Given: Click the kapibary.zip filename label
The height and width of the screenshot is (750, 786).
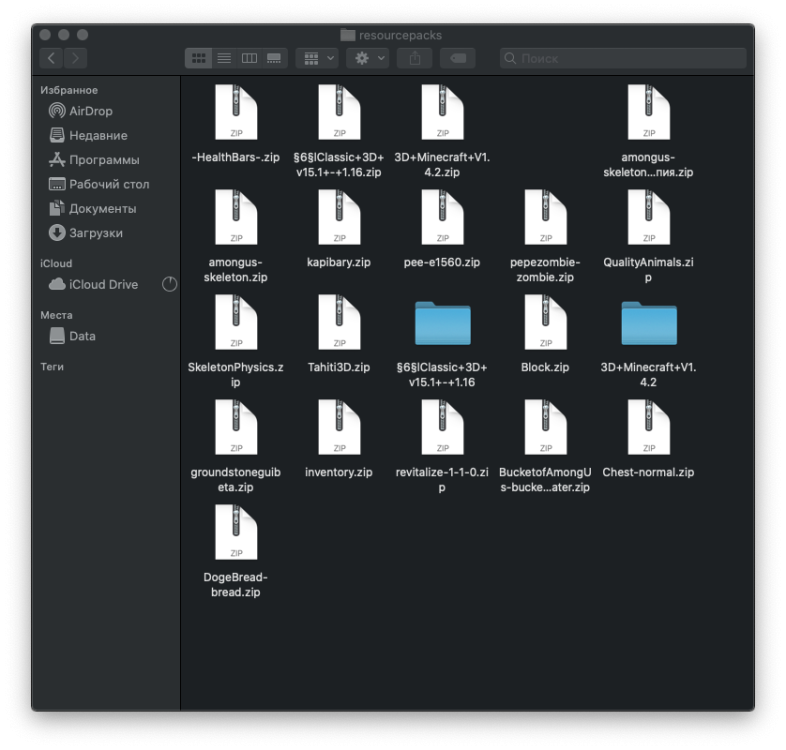Looking at the screenshot, I should click(339, 262).
